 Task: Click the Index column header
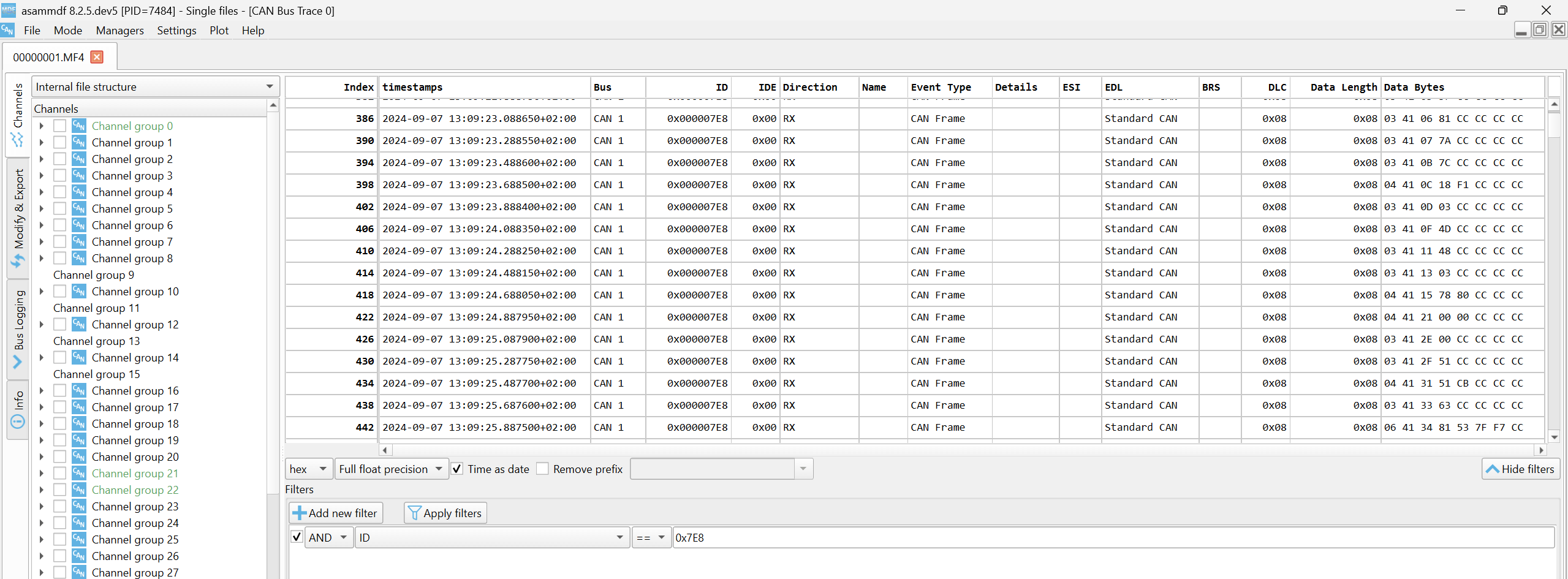click(x=331, y=87)
